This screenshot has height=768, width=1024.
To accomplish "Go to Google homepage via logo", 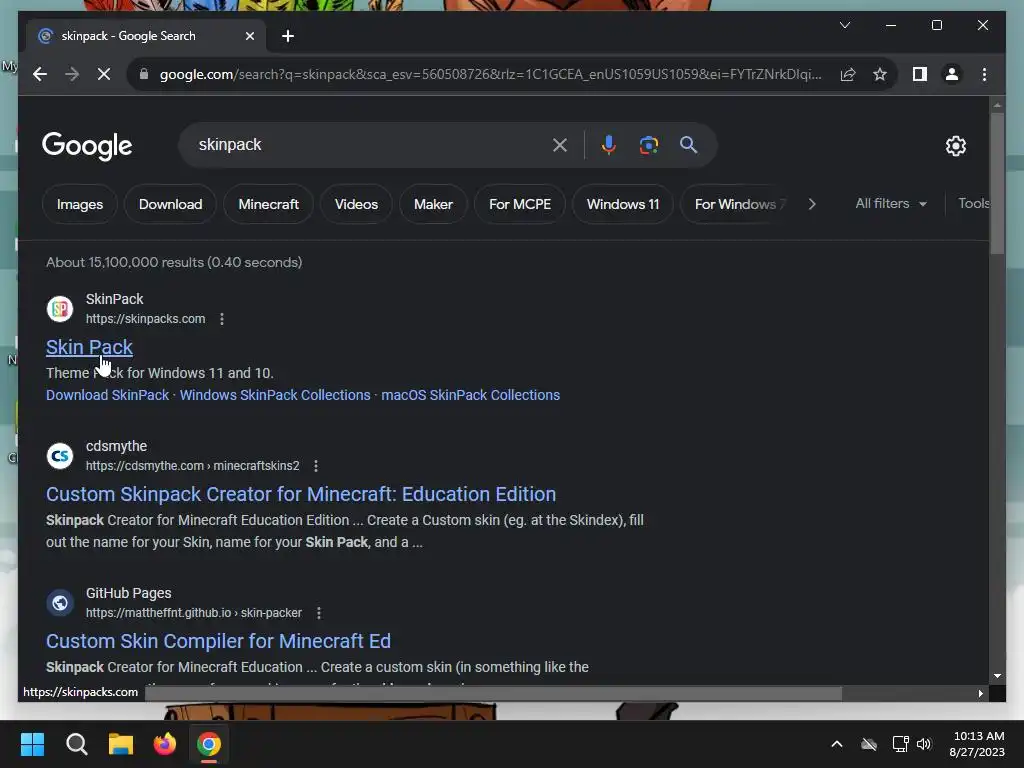I will (87, 146).
